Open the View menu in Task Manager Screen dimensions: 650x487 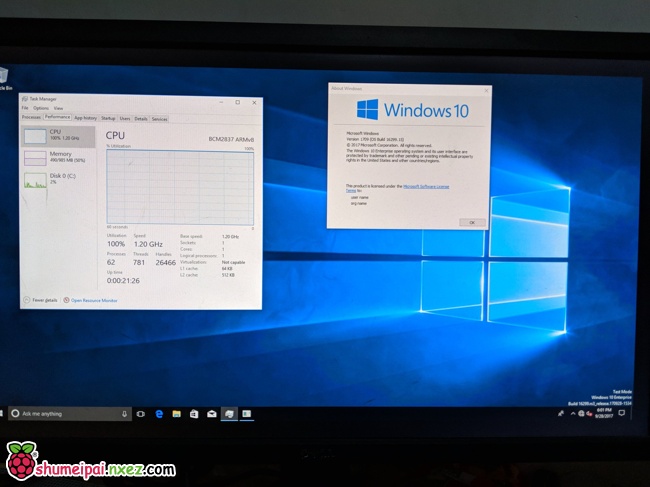[58, 108]
